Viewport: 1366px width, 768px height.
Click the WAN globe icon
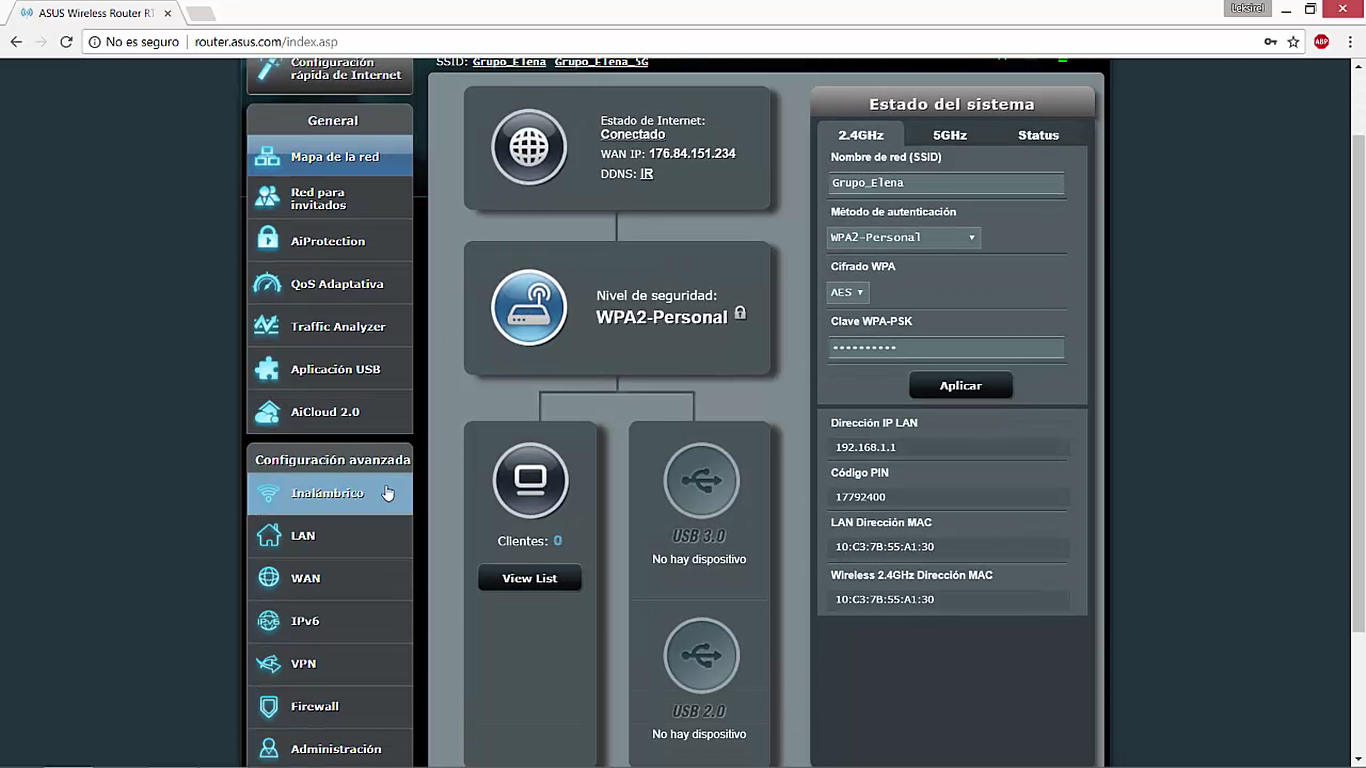tap(268, 578)
